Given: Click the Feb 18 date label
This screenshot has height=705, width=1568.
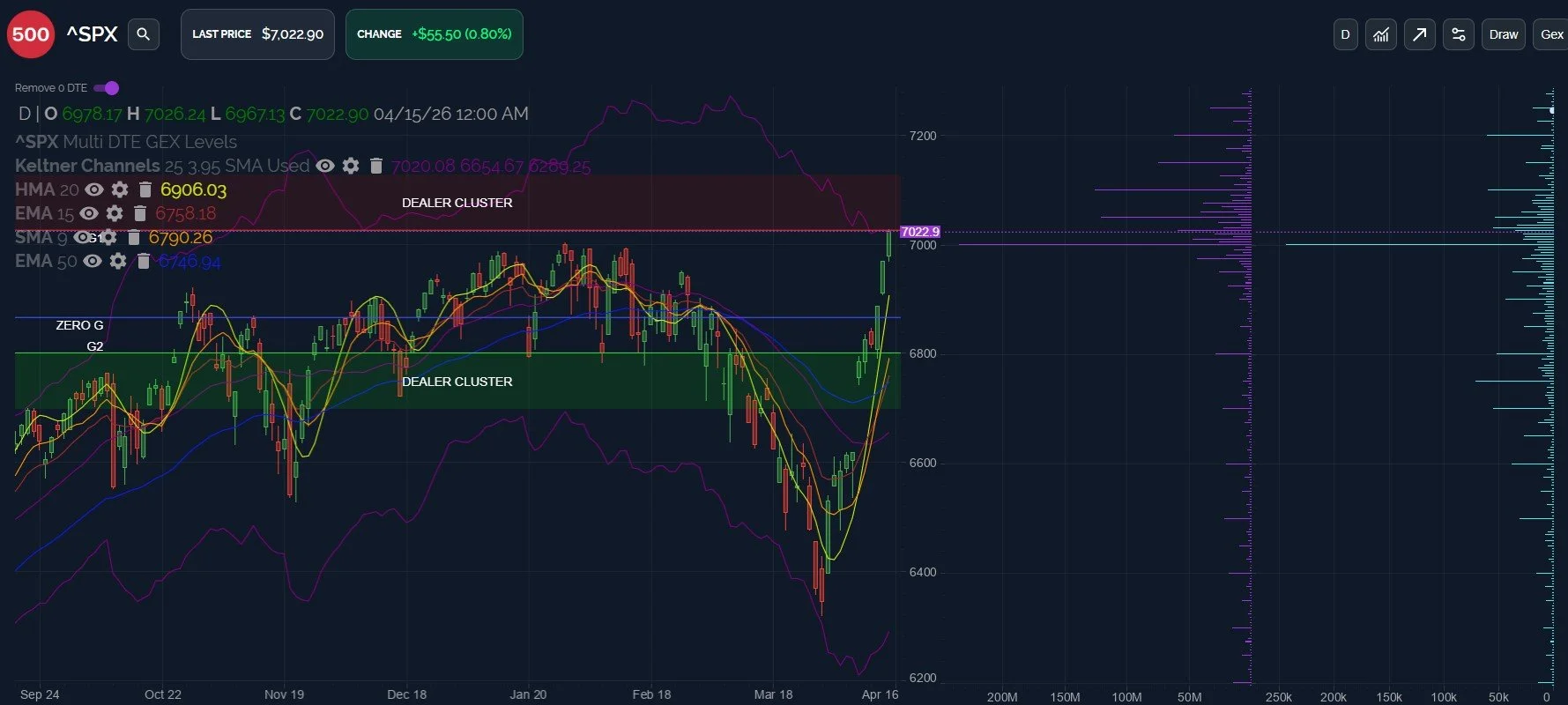Looking at the screenshot, I should (651, 694).
